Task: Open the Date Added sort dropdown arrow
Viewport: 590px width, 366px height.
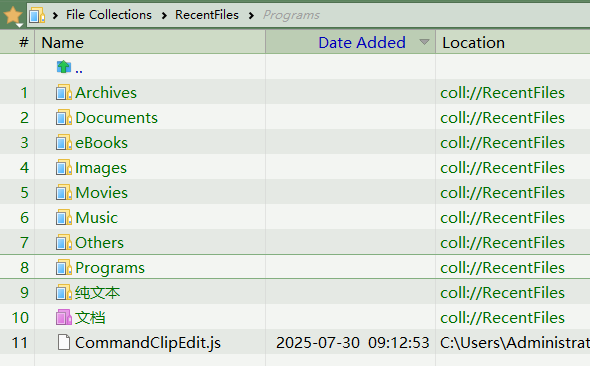Action: tap(424, 42)
